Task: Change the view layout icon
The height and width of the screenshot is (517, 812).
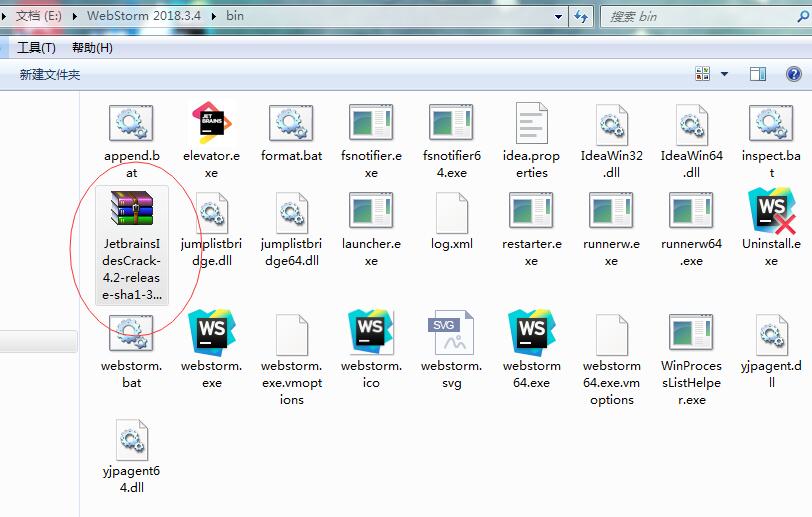Action: pos(703,74)
